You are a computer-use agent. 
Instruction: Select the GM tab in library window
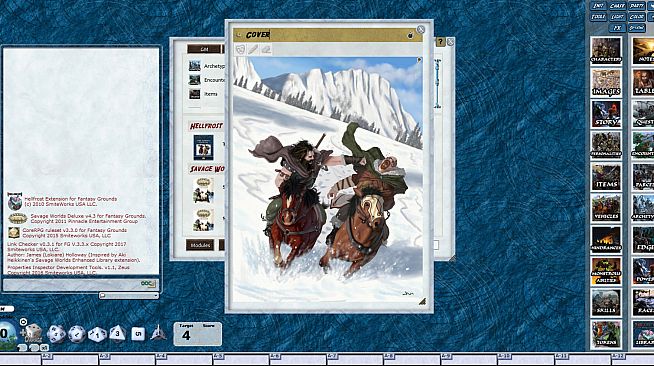[204, 49]
